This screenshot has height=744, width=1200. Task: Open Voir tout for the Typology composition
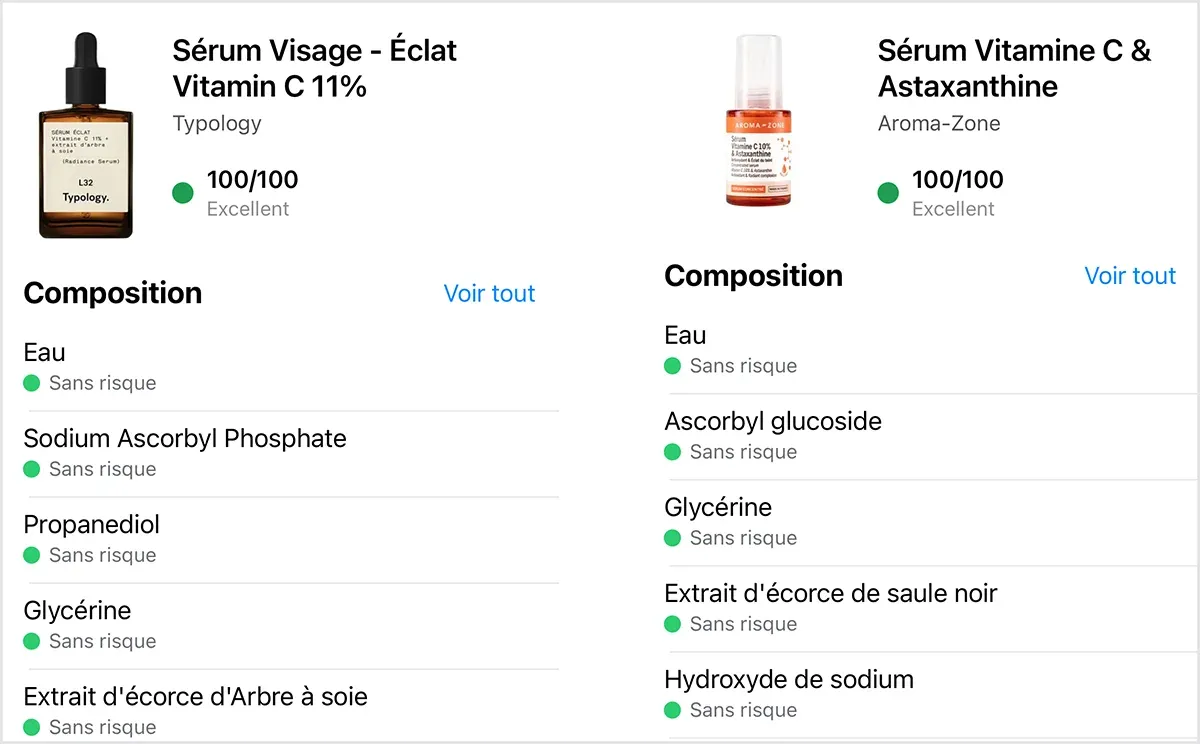tap(489, 293)
